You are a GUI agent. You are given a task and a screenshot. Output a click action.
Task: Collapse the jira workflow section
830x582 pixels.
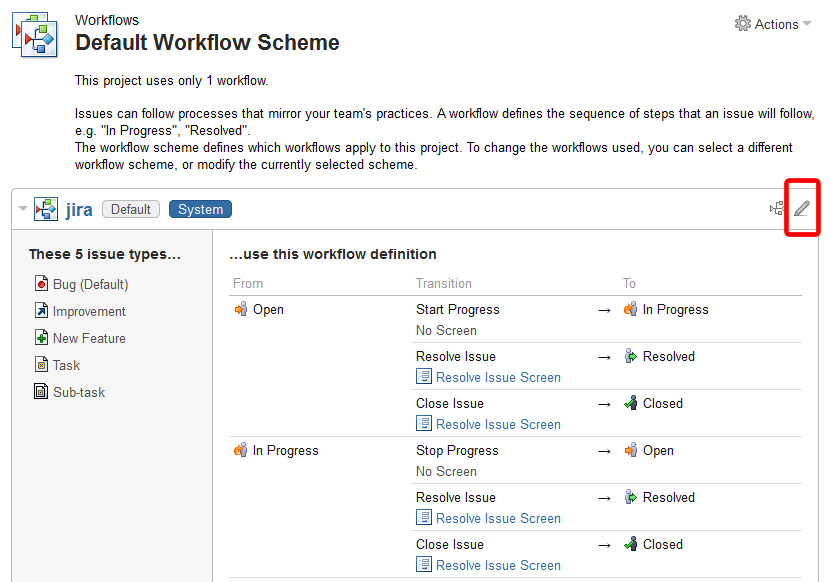click(x=22, y=209)
